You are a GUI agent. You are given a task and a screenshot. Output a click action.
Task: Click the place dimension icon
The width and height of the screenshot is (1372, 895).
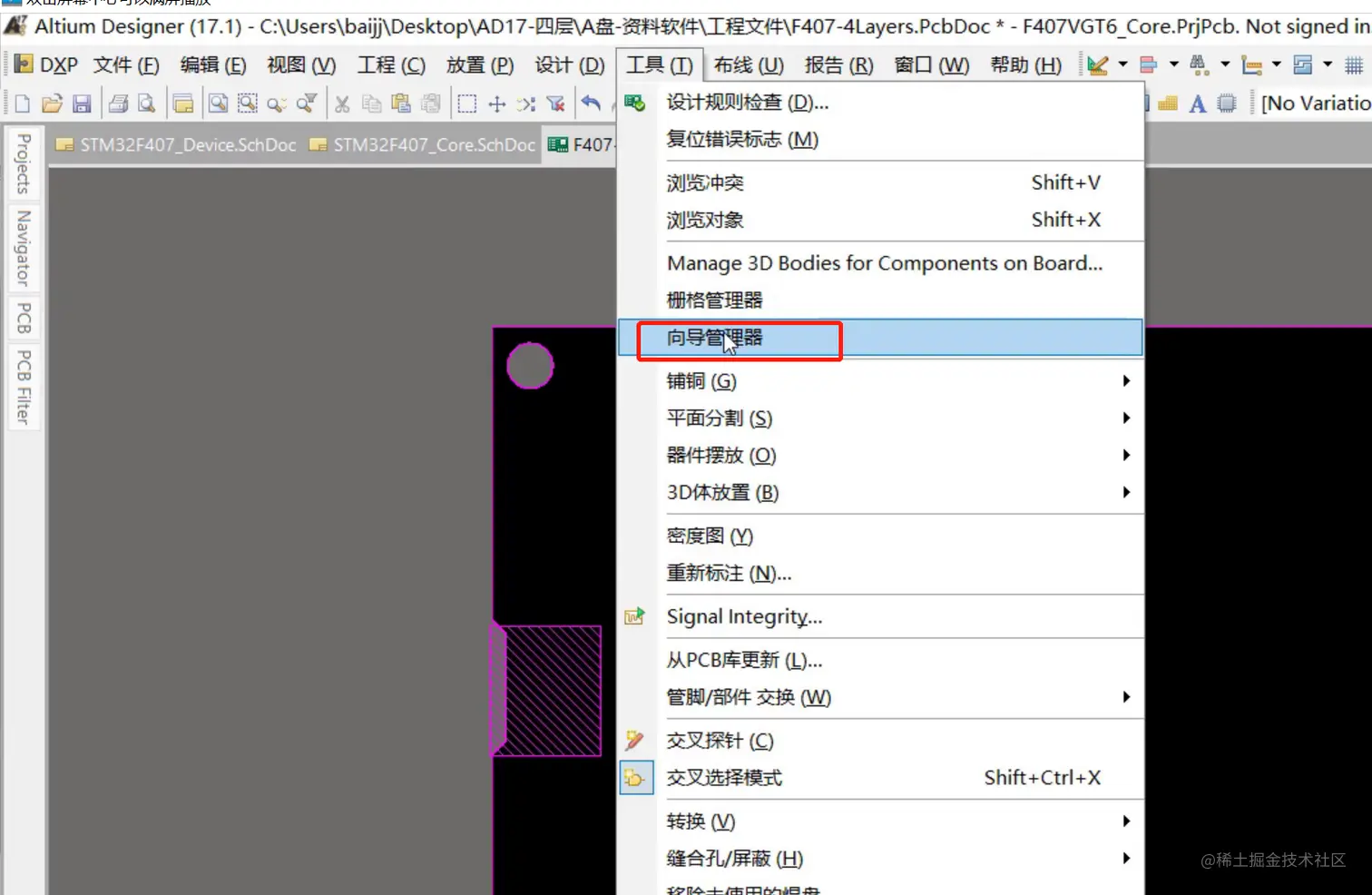(1251, 65)
